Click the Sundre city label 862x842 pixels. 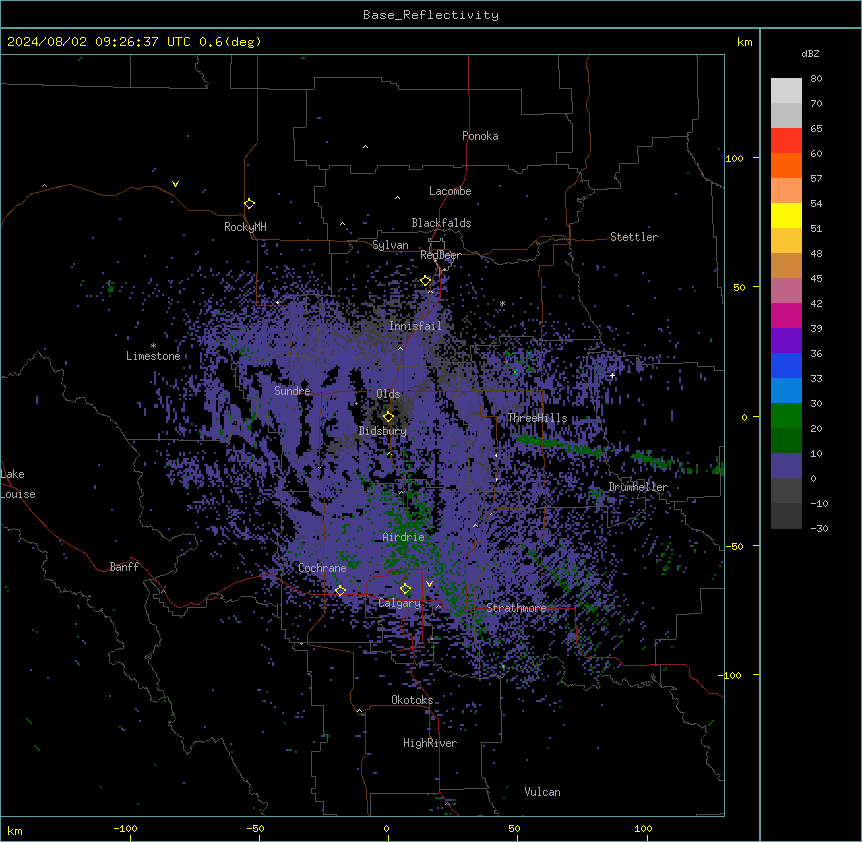(x=292, y=391)
